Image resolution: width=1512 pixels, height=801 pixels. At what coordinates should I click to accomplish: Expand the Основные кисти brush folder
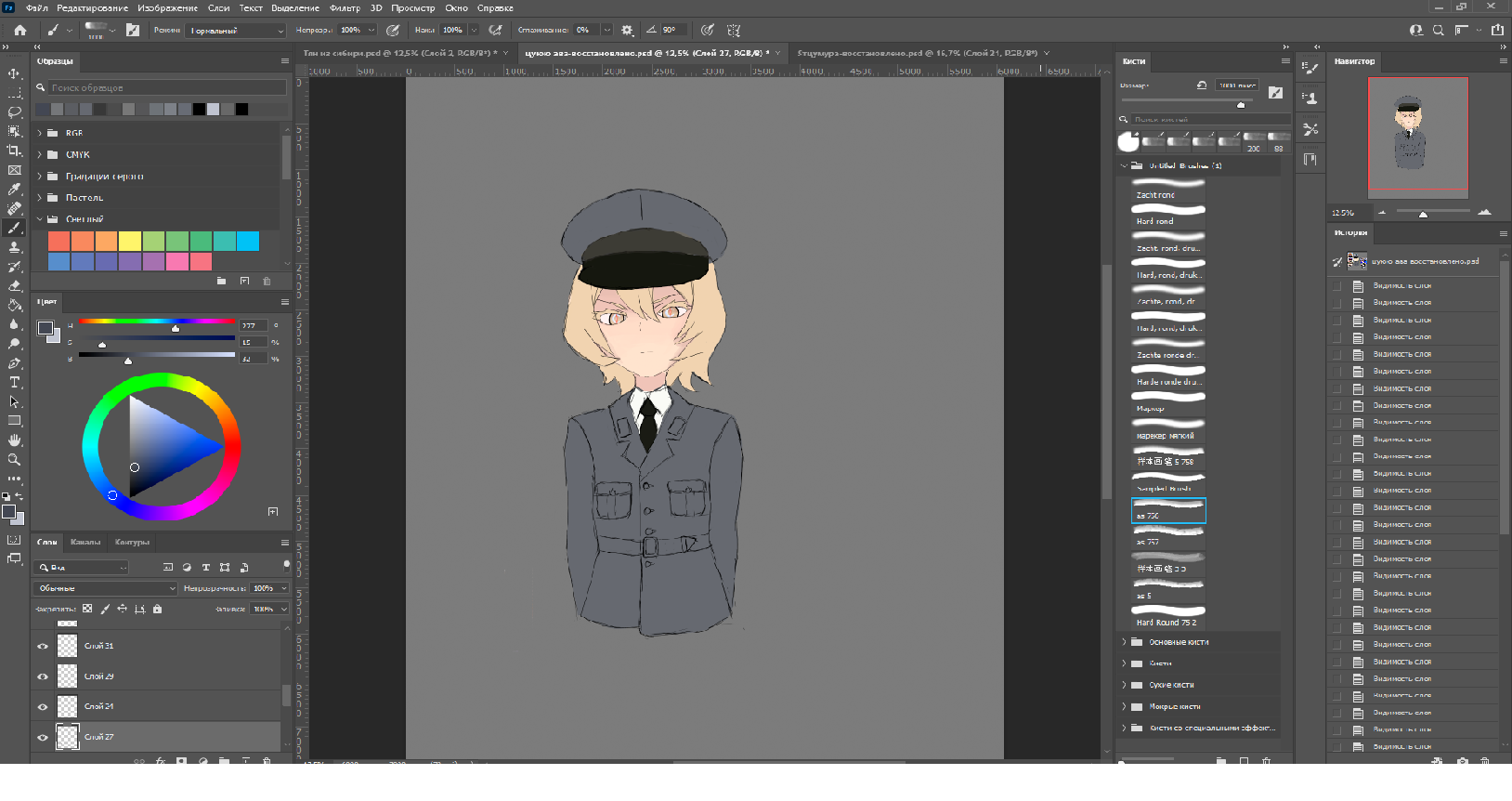[x=1124, y=642]
